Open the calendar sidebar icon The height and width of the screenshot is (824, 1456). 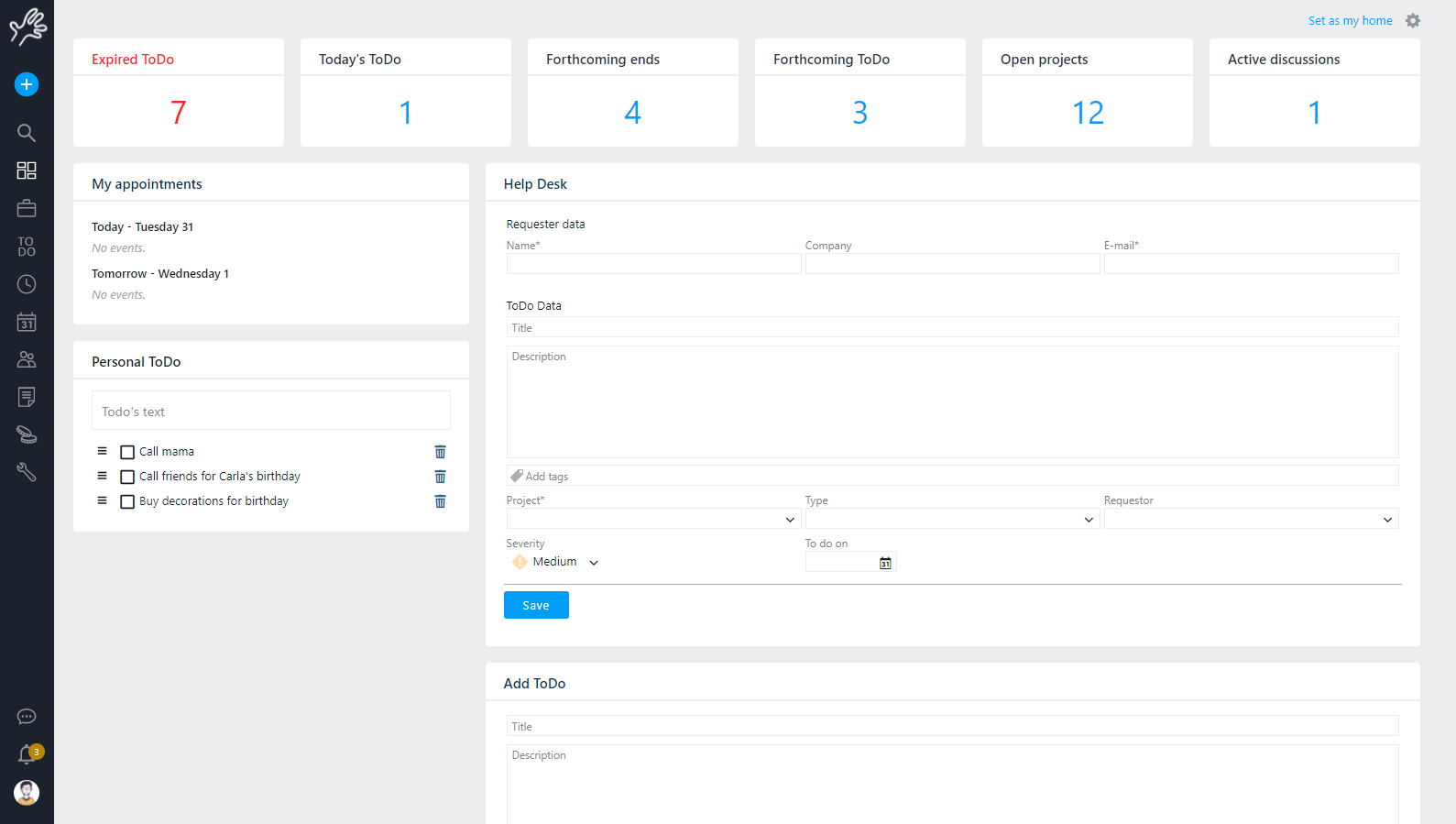27,323
